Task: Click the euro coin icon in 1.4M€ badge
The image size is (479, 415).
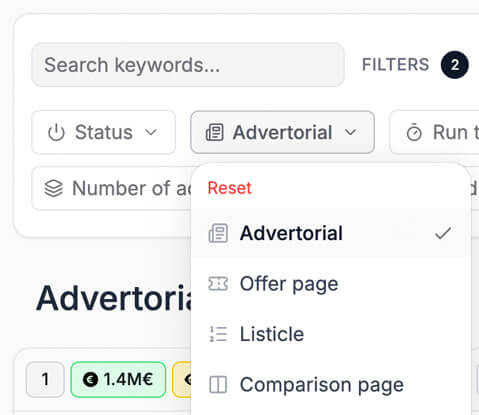Action: (90, 379)
